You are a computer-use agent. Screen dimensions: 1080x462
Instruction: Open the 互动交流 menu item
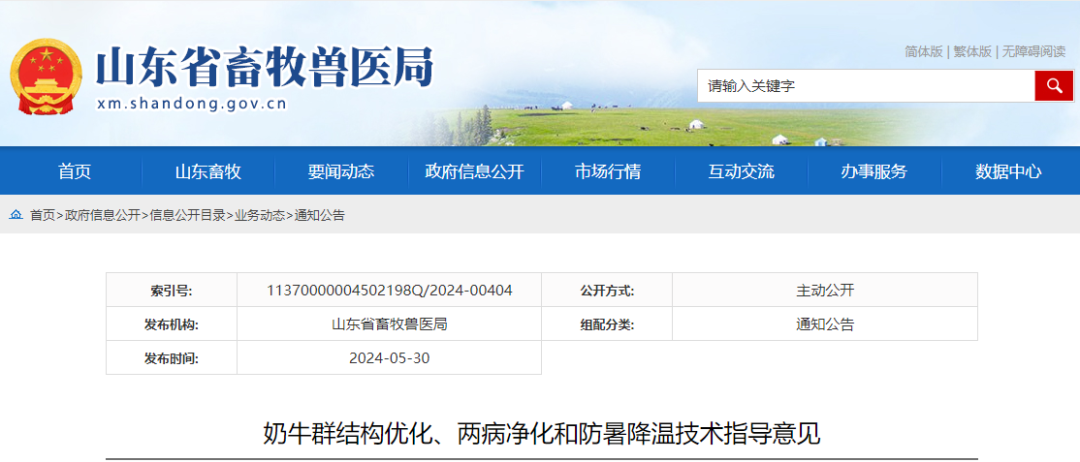pyautogui.click(x=741, y=171)
